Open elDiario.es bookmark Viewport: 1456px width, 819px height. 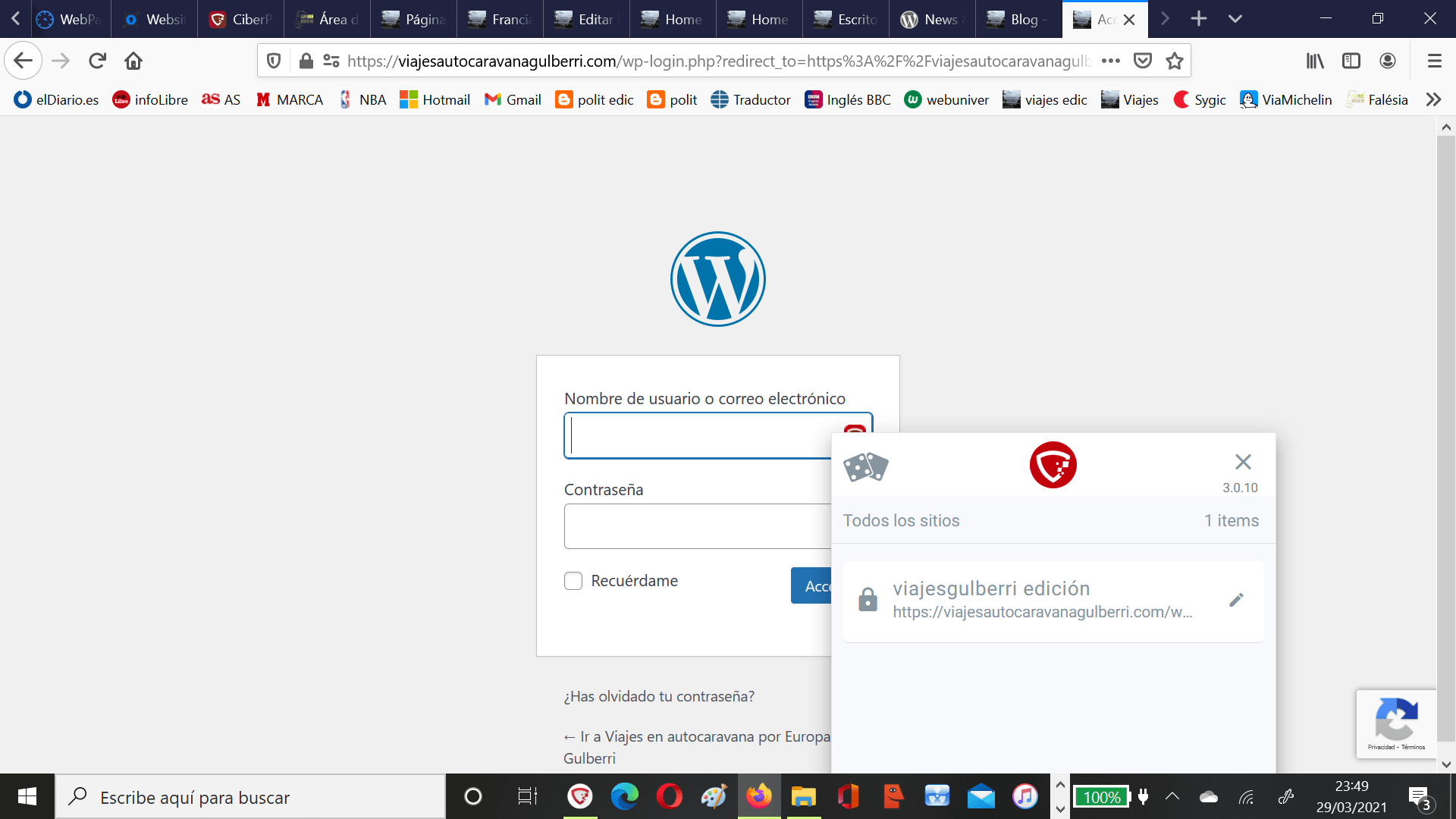coord(56,99)
